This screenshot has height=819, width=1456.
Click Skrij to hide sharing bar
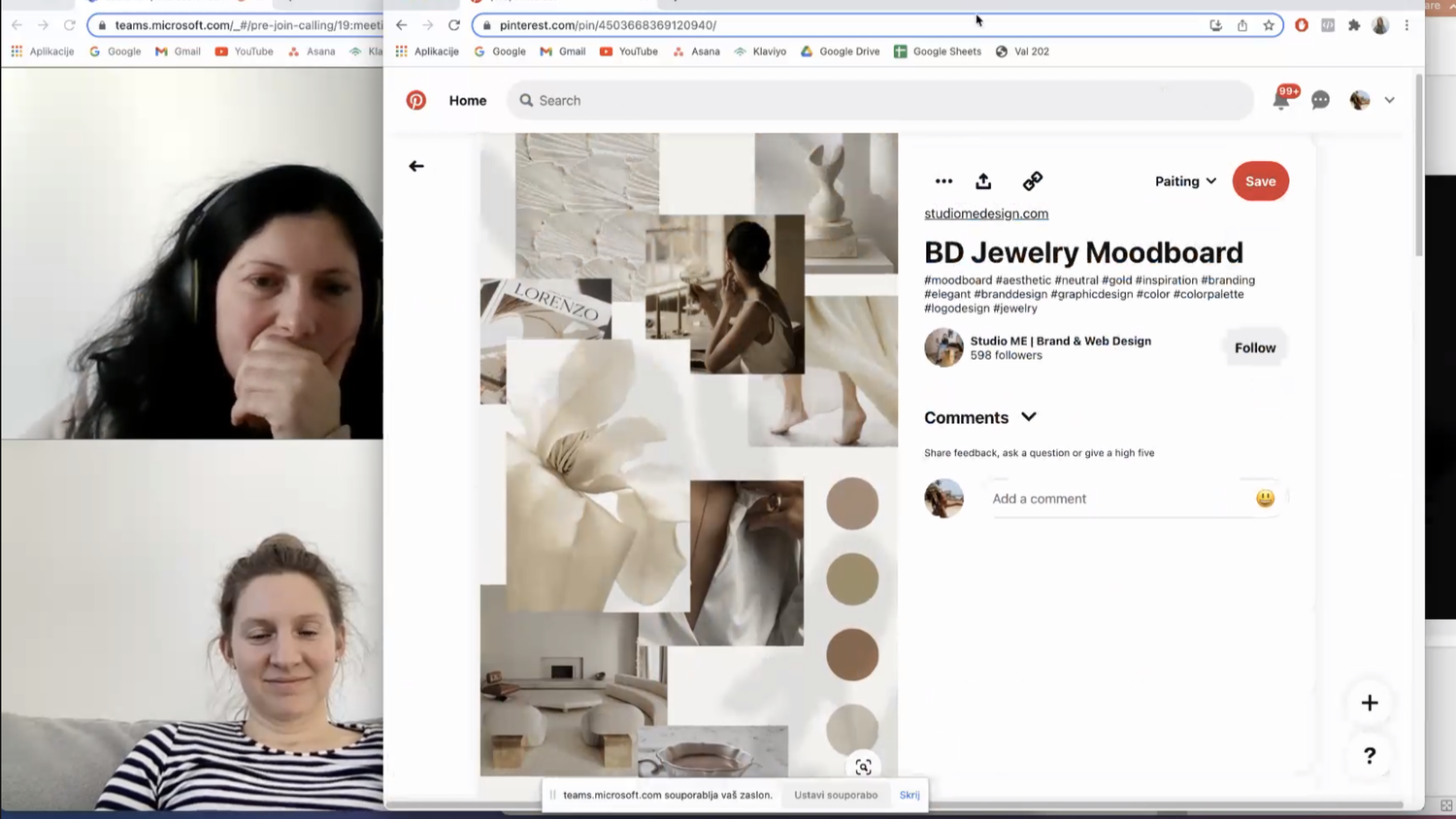[910, 795]
